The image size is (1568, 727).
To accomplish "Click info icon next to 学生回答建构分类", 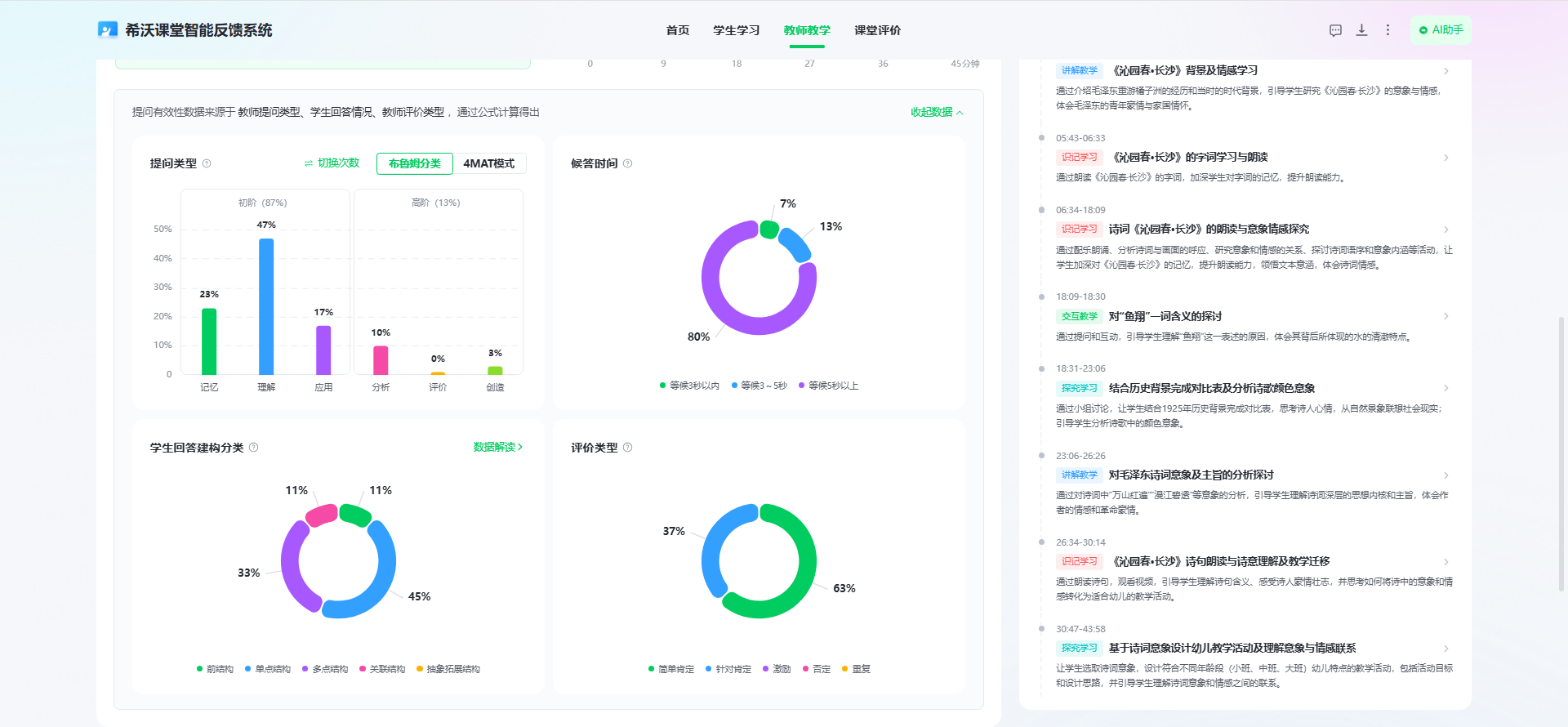I will 254,448.
